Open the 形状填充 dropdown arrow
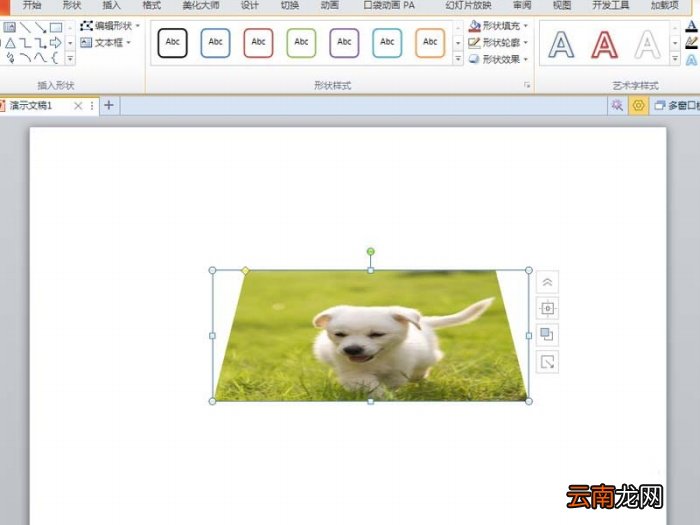700x525 pixels. click(x=525, y=26)
